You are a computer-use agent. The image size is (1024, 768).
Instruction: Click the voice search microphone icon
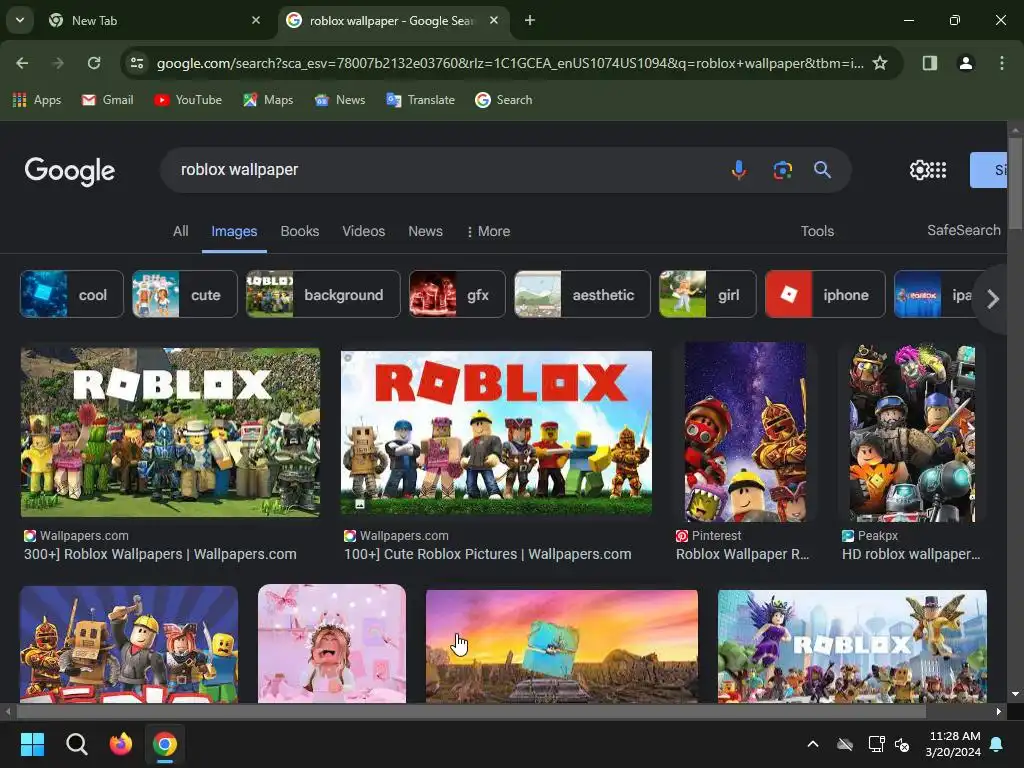point(739,170)
